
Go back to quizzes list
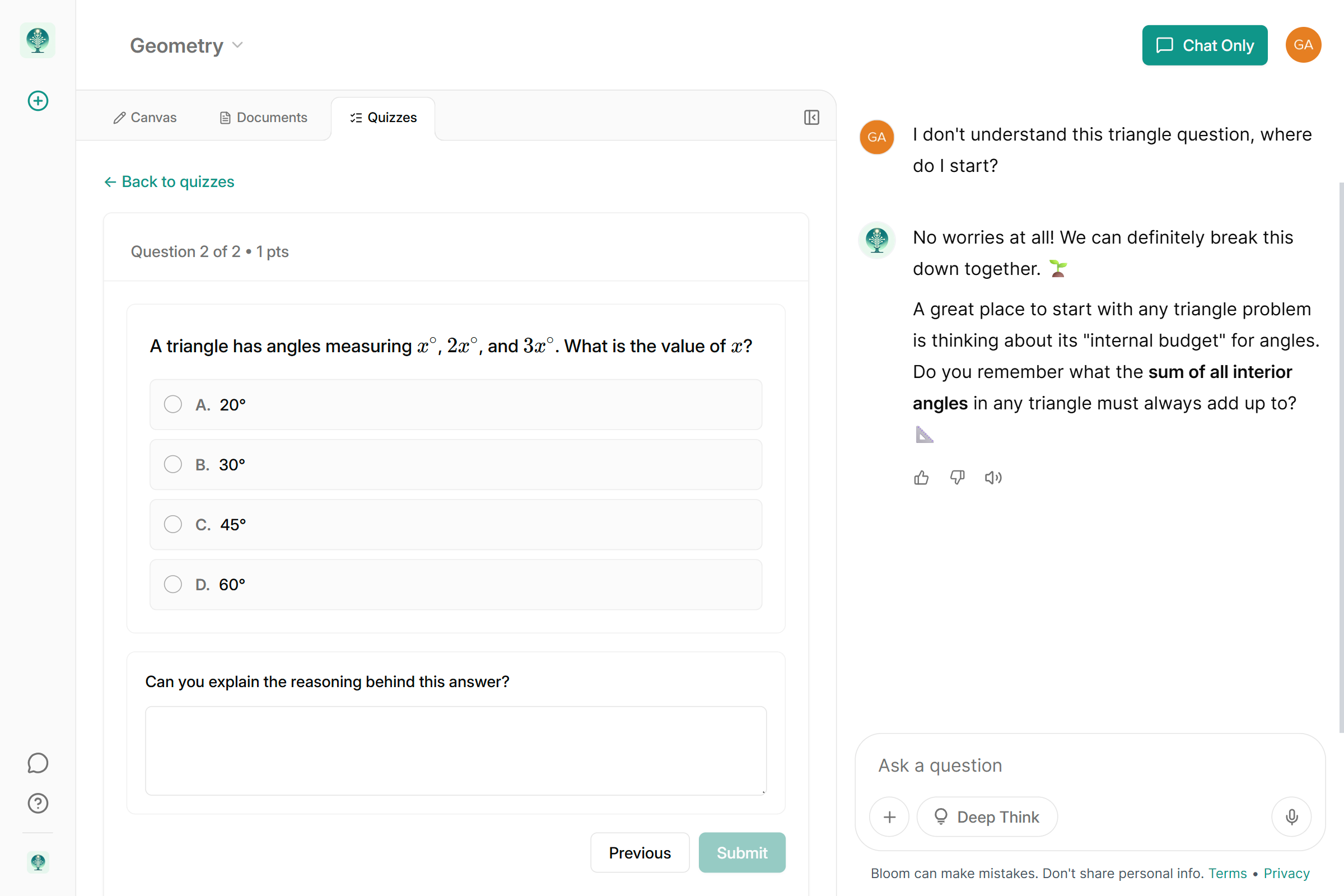coord(169,181)
